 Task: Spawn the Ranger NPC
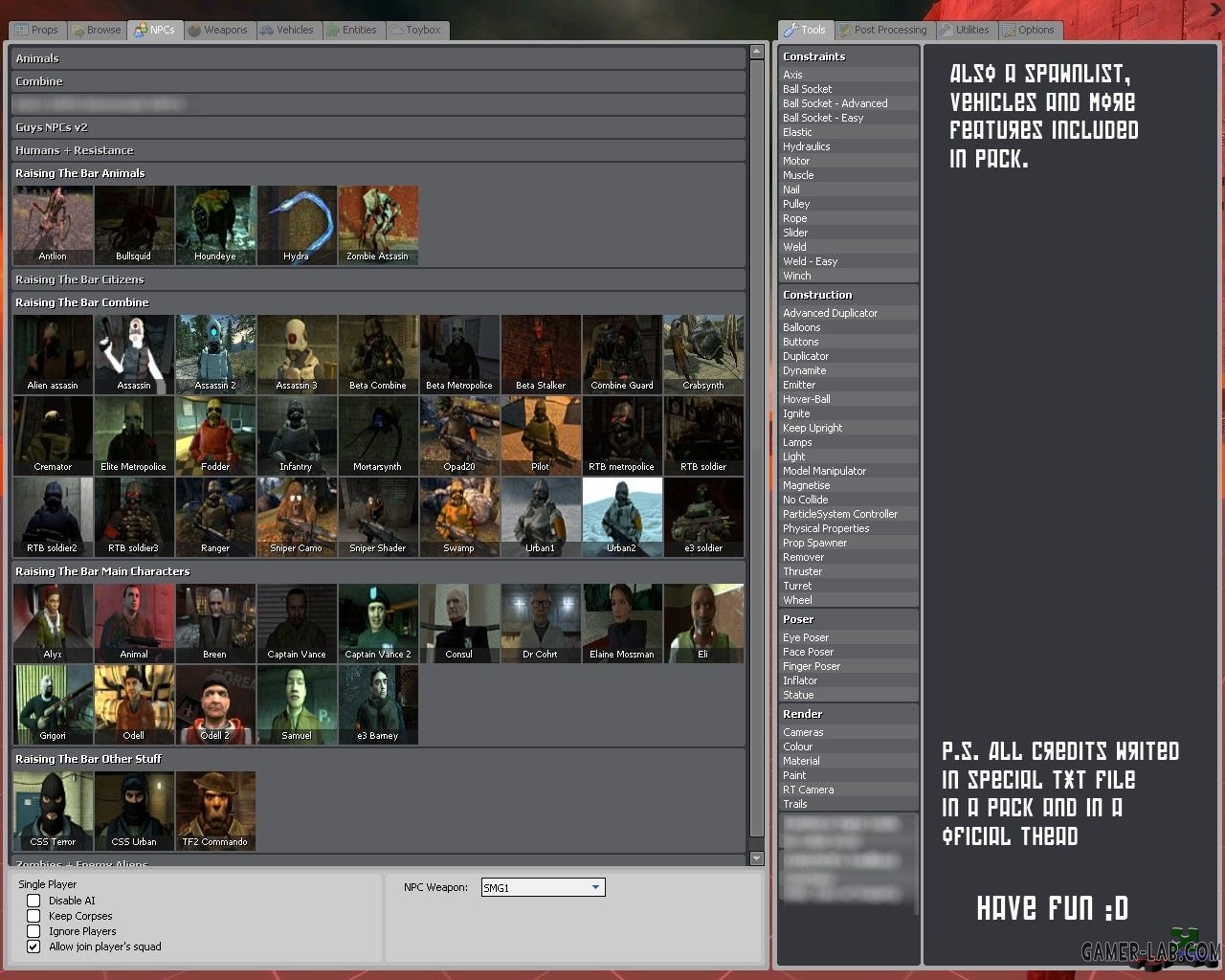tap(215, 518)
